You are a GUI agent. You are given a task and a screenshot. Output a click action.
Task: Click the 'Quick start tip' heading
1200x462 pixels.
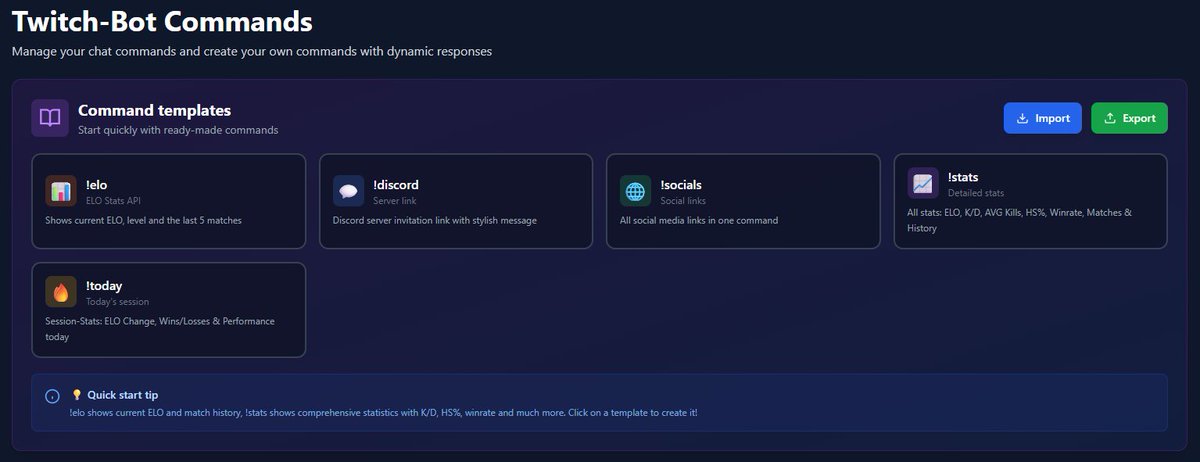pyautogui.click(x=122, y=395)
